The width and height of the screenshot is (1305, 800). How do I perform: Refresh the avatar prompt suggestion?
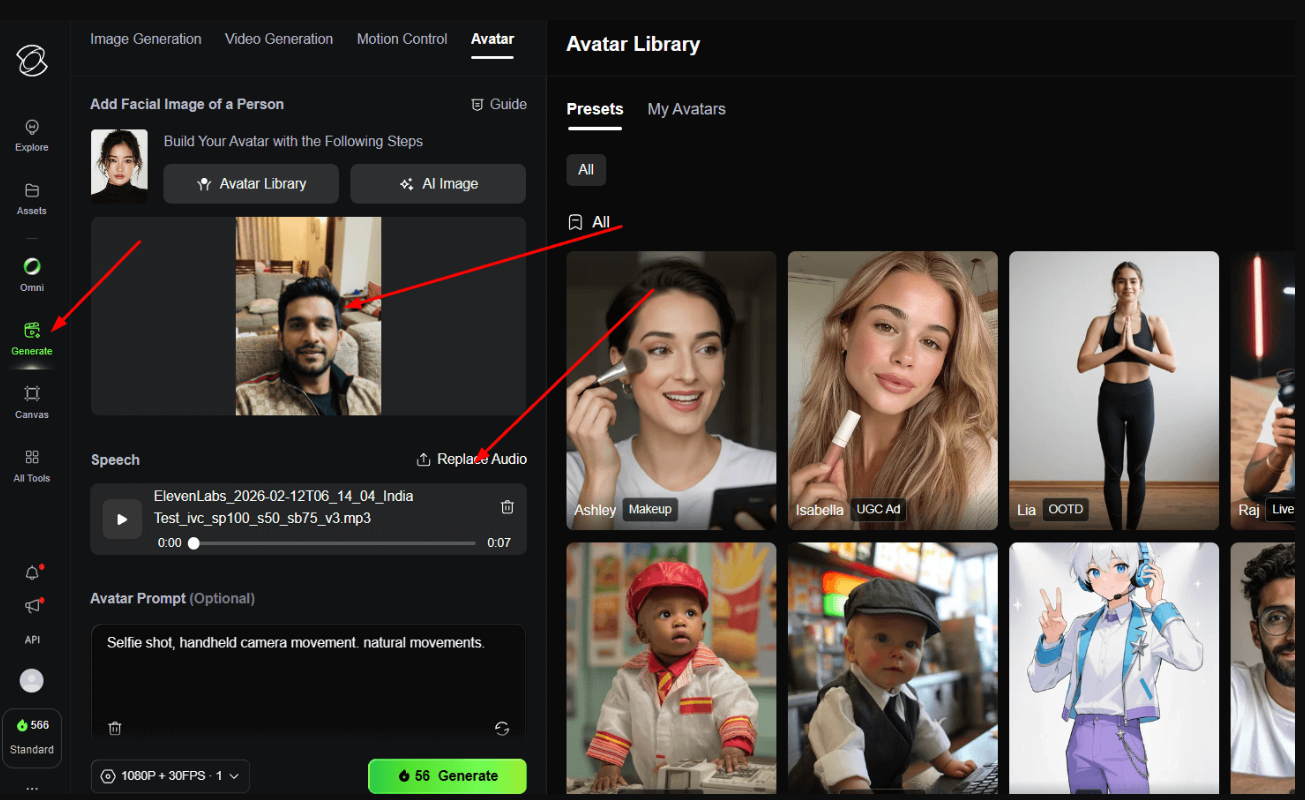[502, 728]
